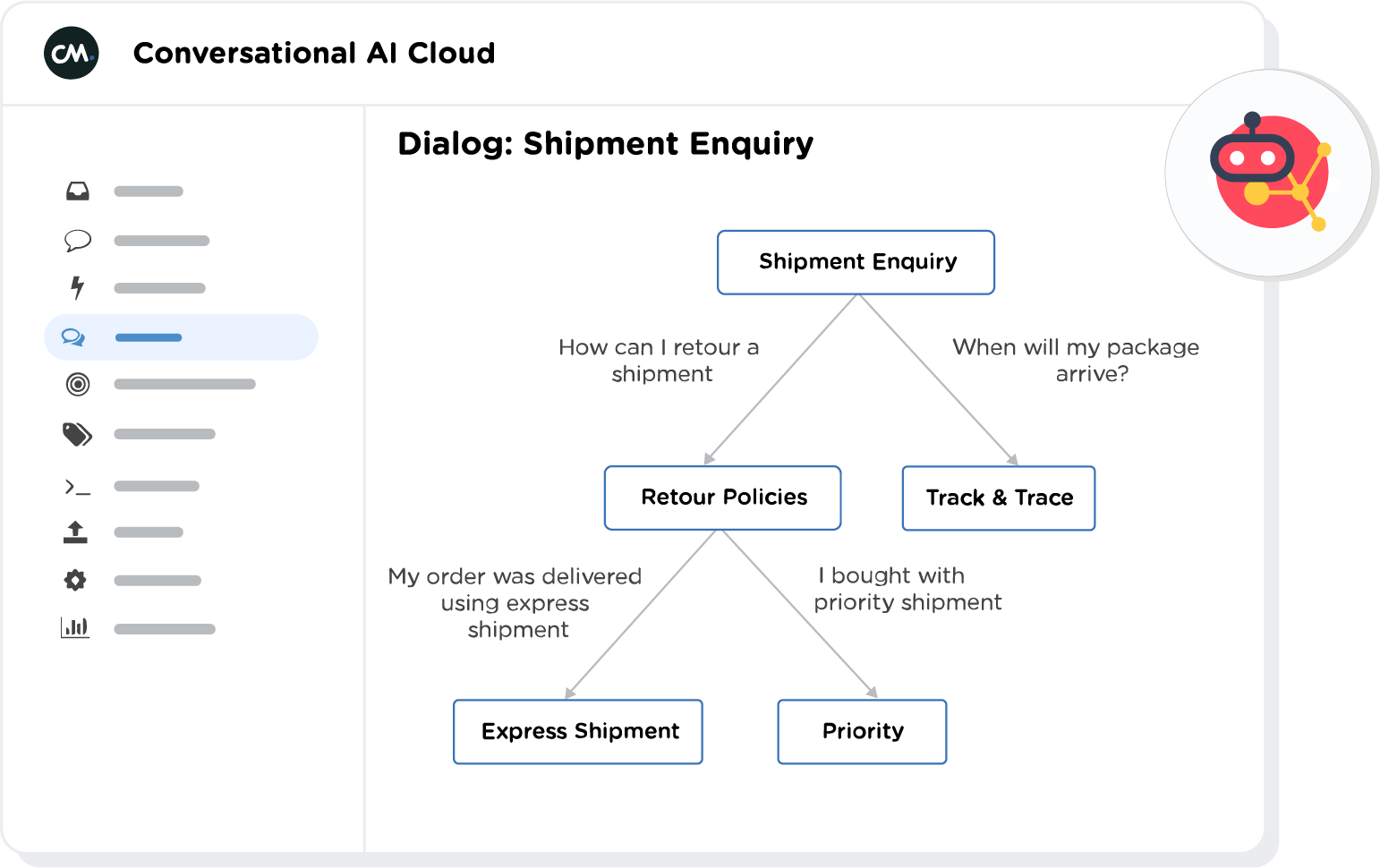Viewport: 1380px width, 868px height.
Task: Select the lightning bolt icon
Action: click(78, 287)
